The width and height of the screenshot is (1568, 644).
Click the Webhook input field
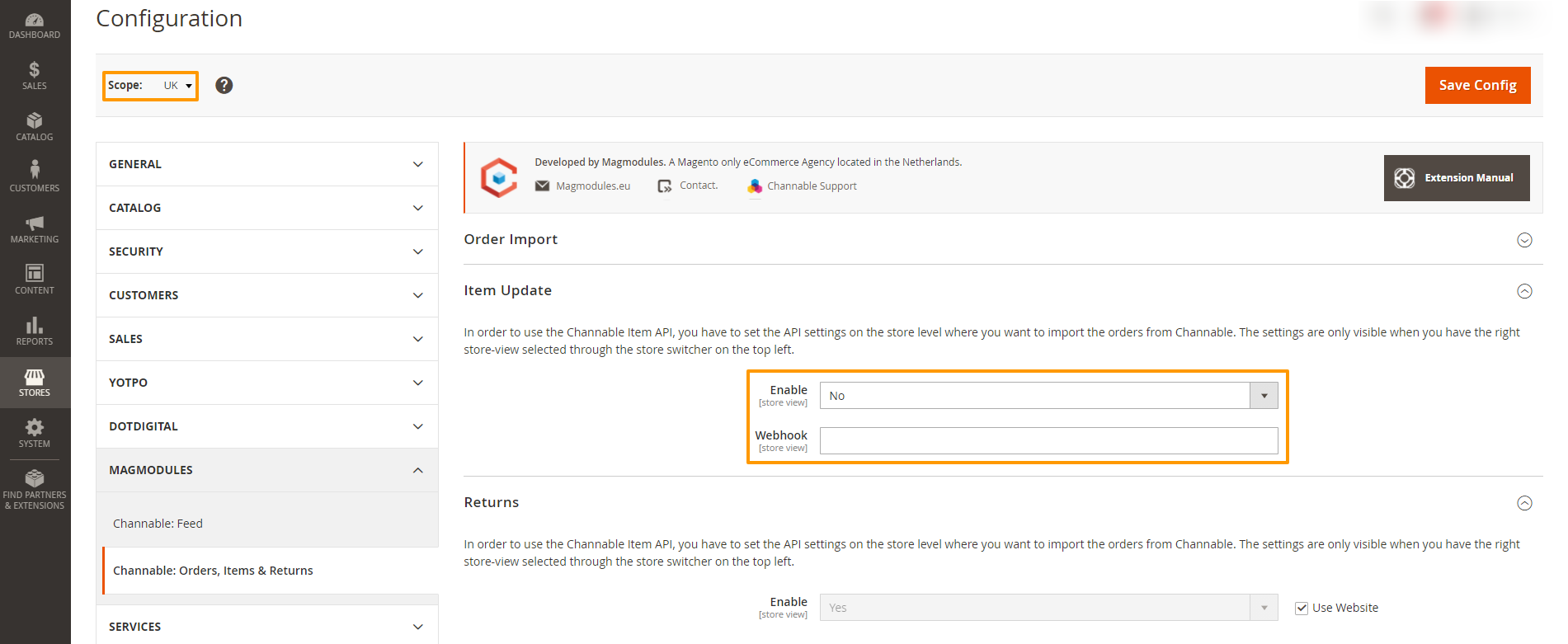[1048, 440]
